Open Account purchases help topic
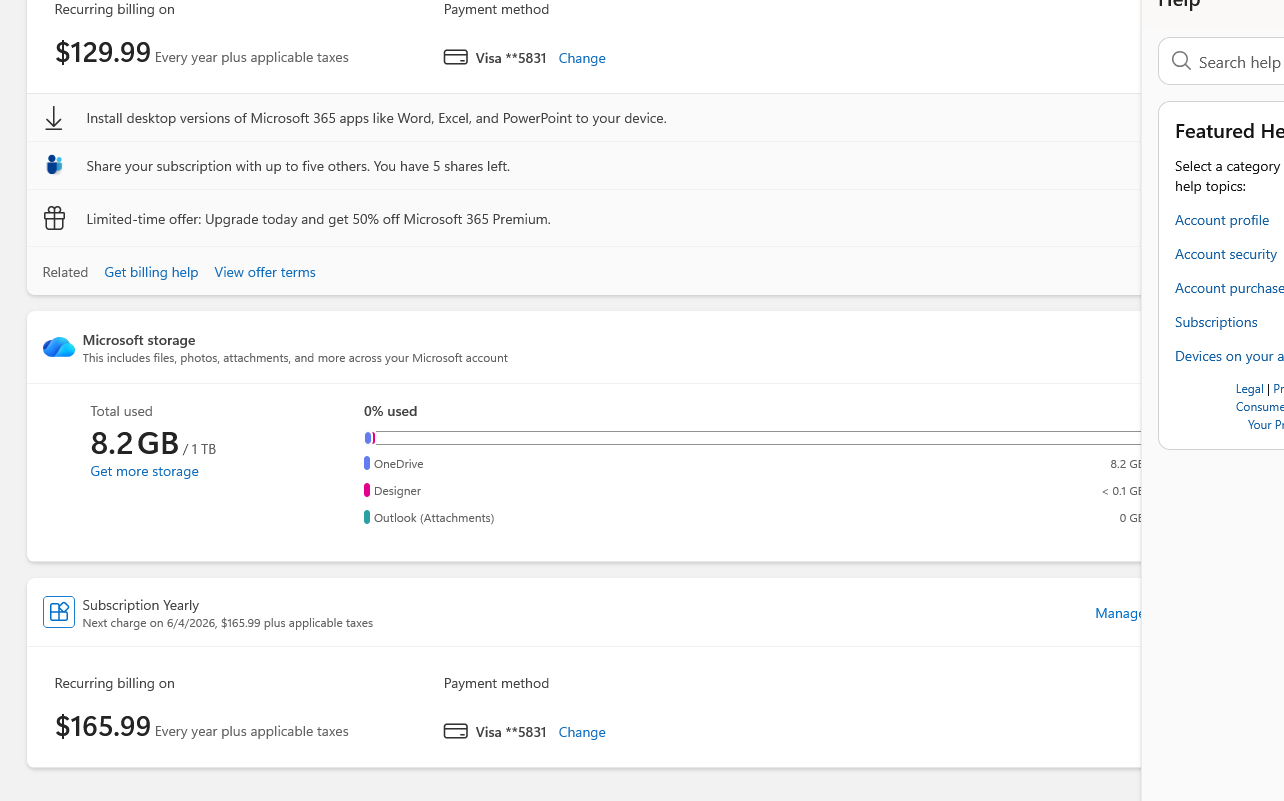 tap(1229, 288)
